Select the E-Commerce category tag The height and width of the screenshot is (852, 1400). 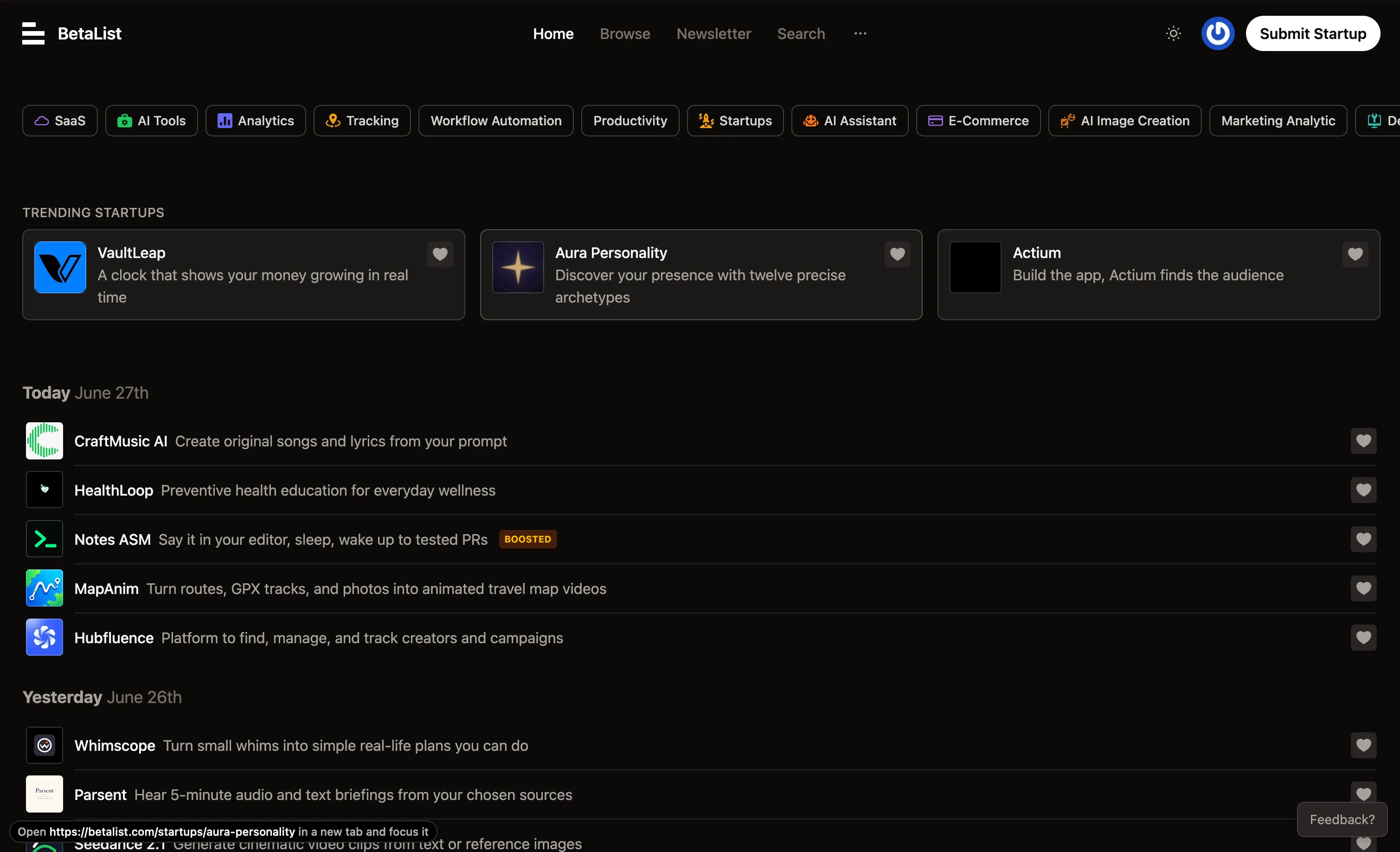coord(978,121)
